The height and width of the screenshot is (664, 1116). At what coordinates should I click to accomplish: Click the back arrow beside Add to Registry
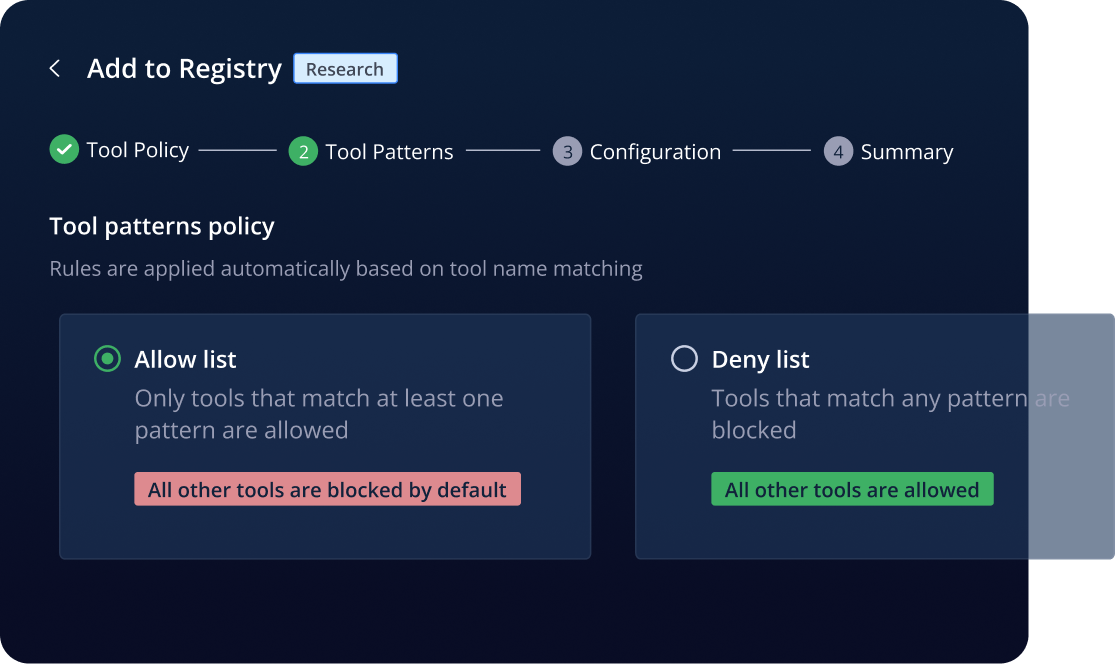(55, 68)
